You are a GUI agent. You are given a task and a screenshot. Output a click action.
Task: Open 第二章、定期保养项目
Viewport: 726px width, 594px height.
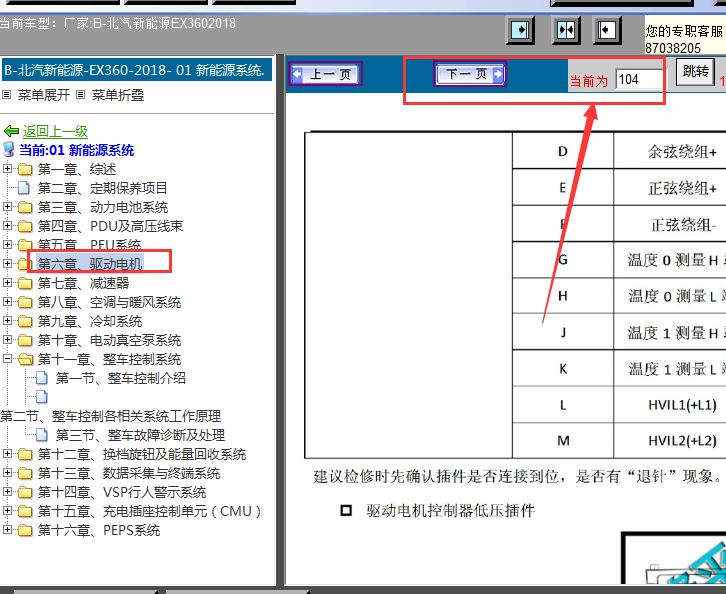(x=102, y=188)
